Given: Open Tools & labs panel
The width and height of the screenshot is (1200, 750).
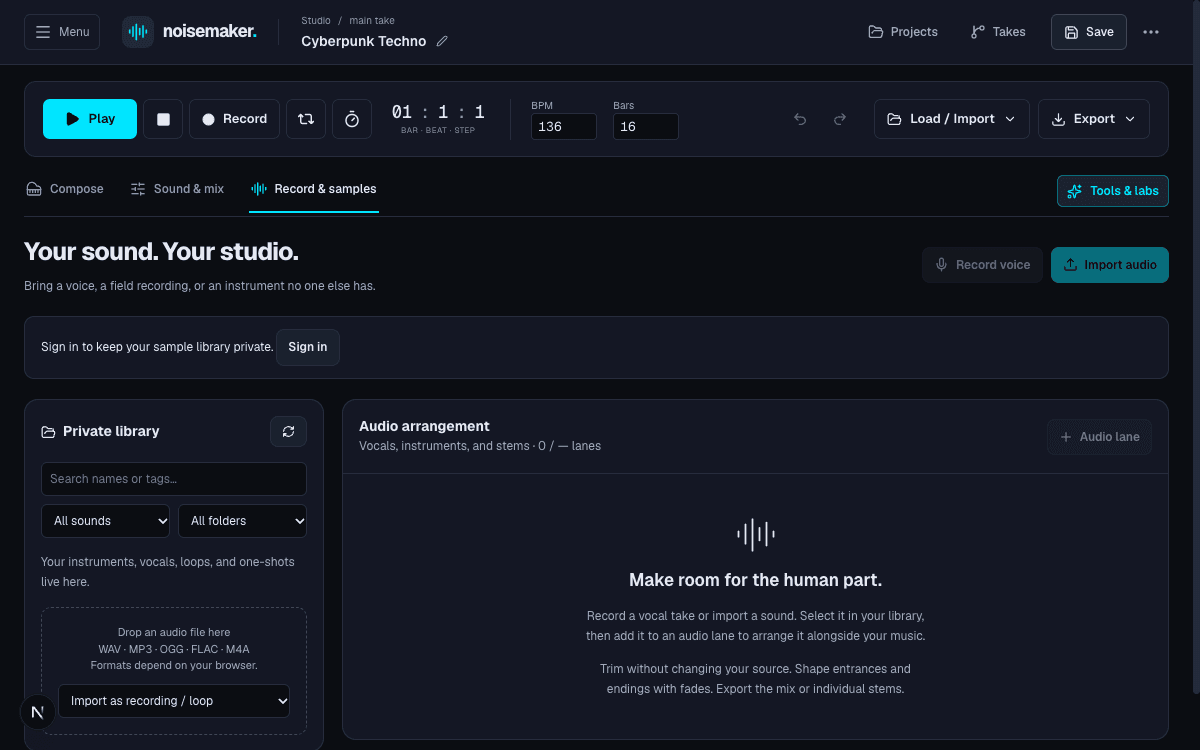Looking at the screenshot, I should 1113,191.
